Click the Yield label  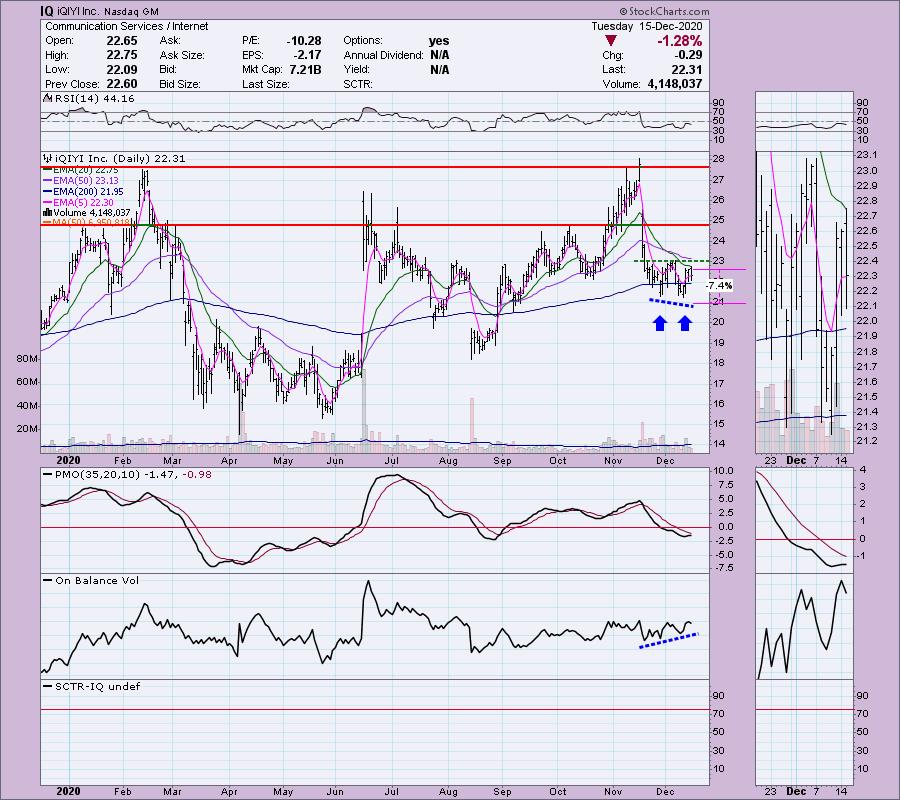tap(356, 69)
